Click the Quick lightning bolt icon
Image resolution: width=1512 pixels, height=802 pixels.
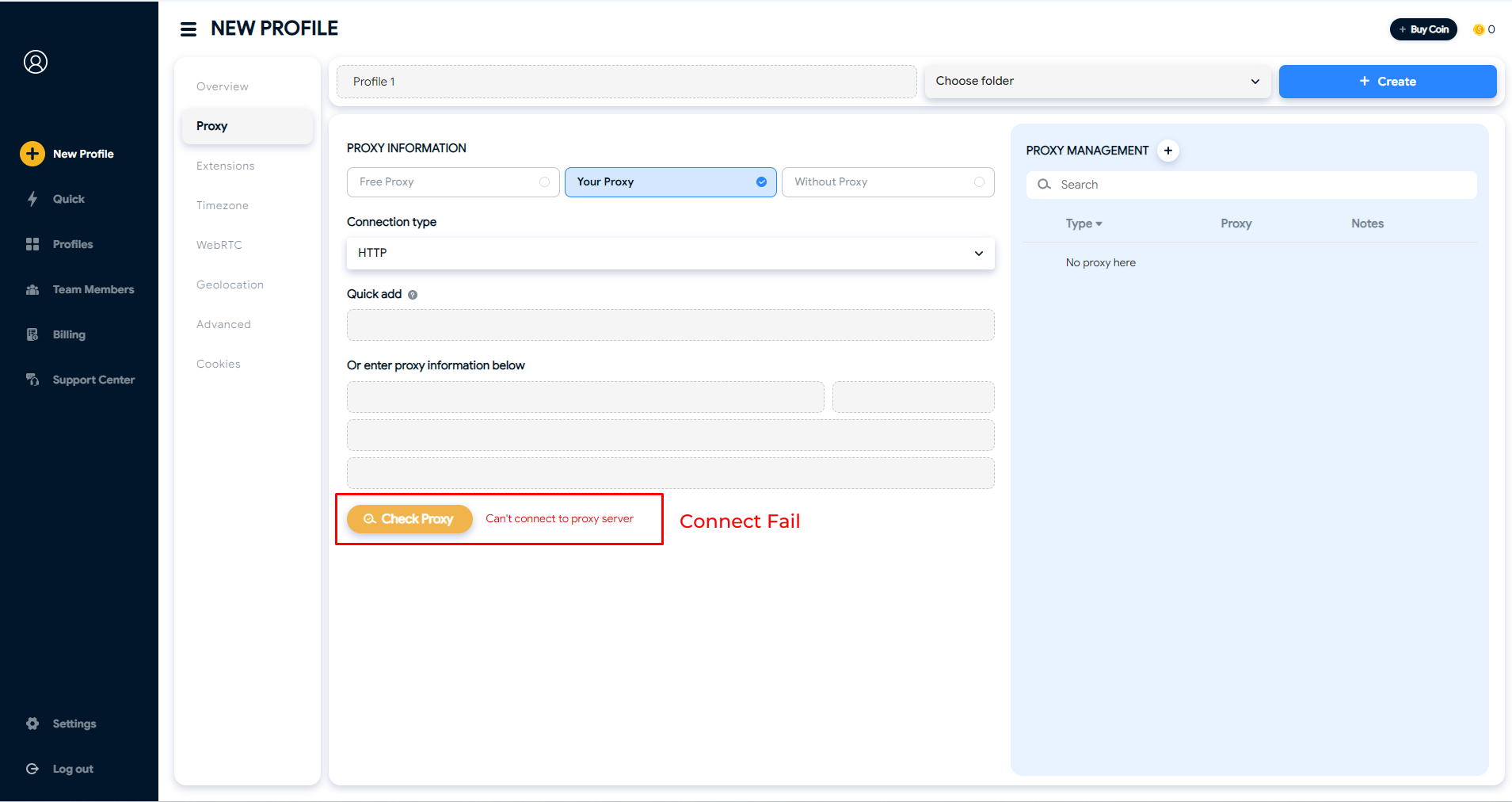click(x=32, y=199)
